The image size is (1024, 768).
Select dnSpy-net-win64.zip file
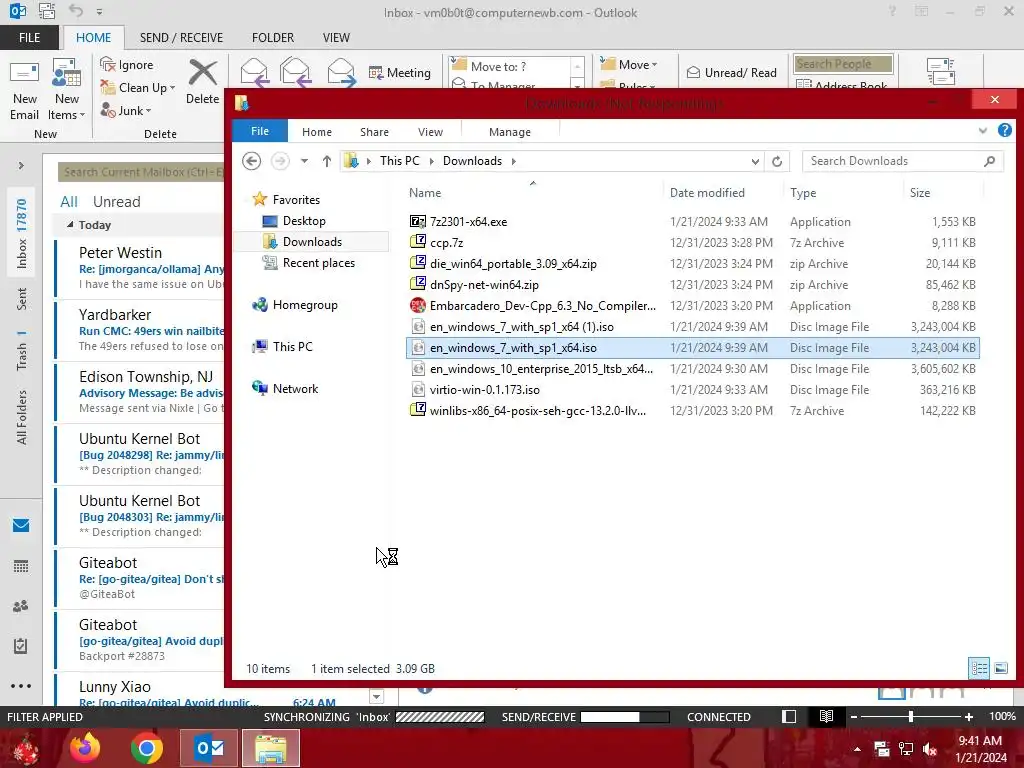pos(484,285)
